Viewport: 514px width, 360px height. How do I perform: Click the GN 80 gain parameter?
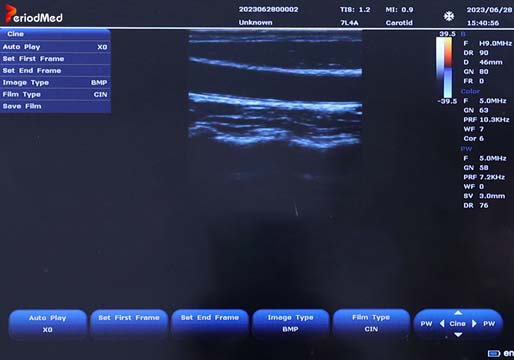[x=476, y=72]
